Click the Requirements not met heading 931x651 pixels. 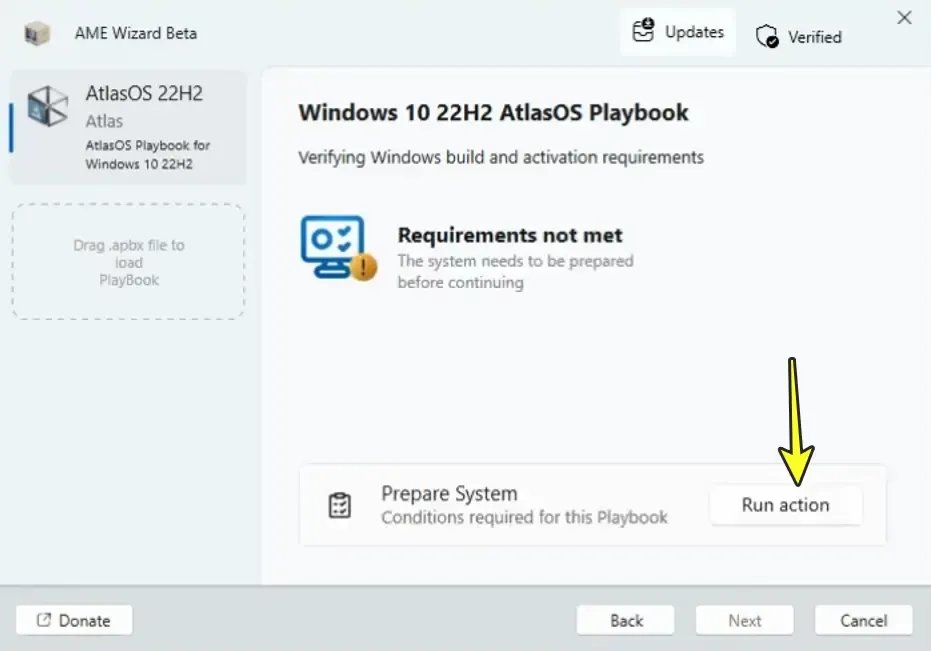[510, 236]
